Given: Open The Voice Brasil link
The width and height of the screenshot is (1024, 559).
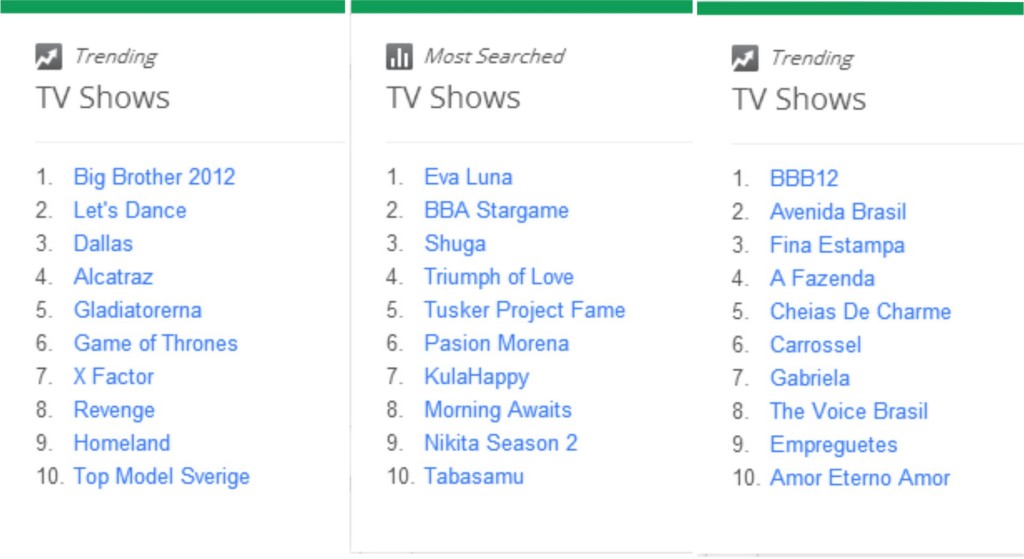Looking at the screenshot, I should point(848,411).
